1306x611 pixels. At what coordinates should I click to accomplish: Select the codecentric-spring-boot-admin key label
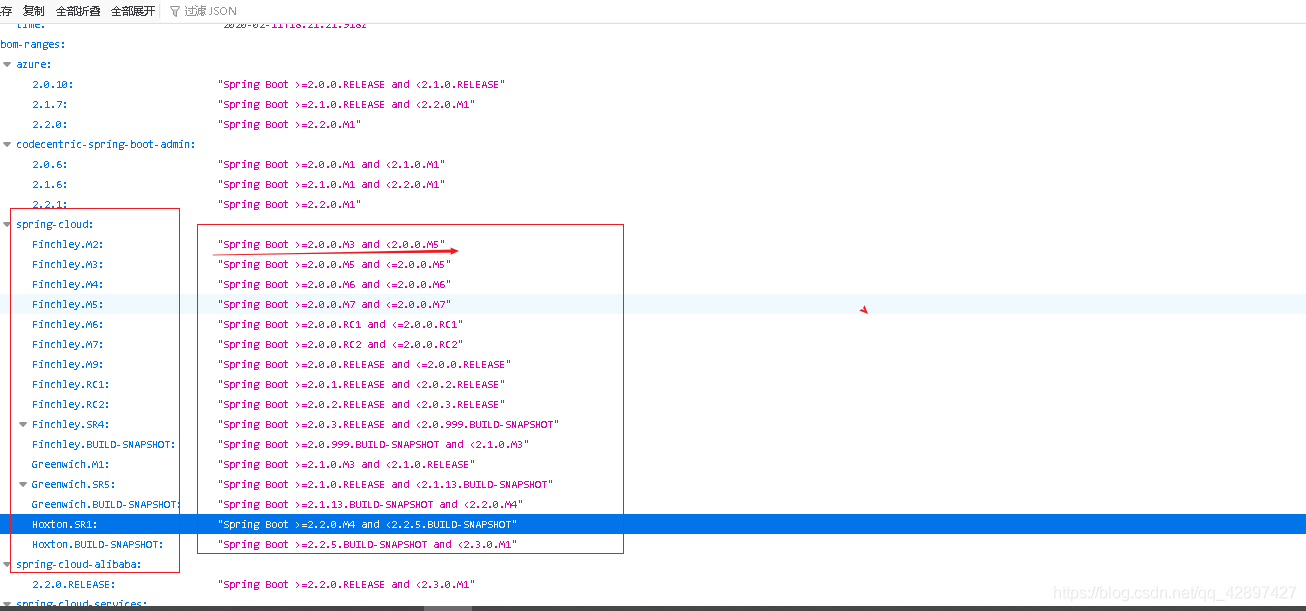click(x=106, y=144)
